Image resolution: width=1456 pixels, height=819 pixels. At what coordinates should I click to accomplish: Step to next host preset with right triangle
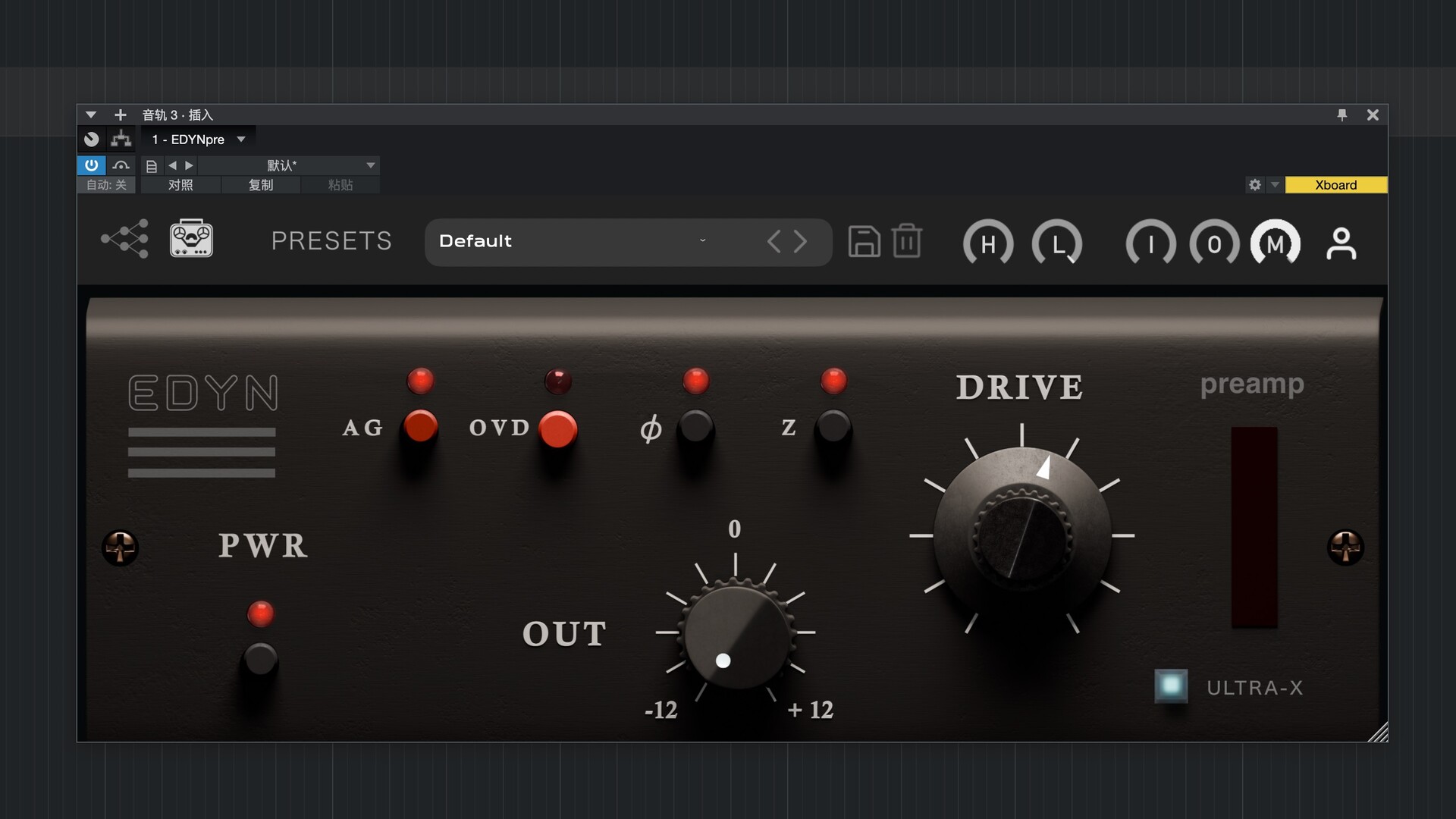[x=190, y=165]
